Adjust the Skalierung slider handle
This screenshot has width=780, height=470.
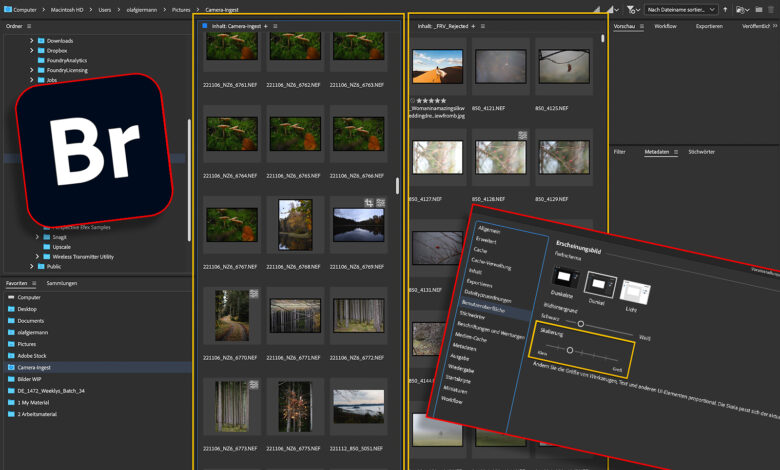point(569,351)
